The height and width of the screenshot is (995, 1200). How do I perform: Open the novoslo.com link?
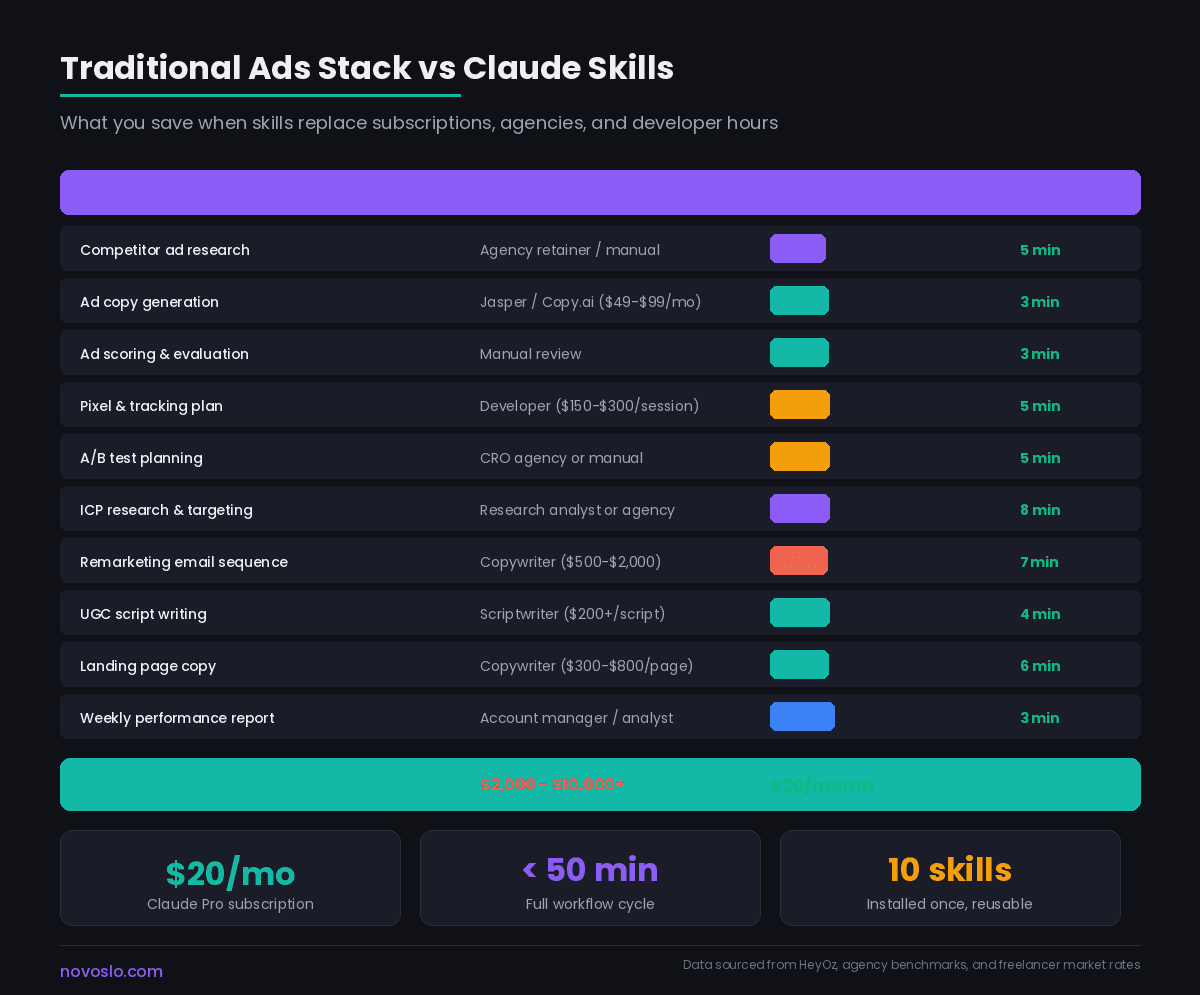111,971
